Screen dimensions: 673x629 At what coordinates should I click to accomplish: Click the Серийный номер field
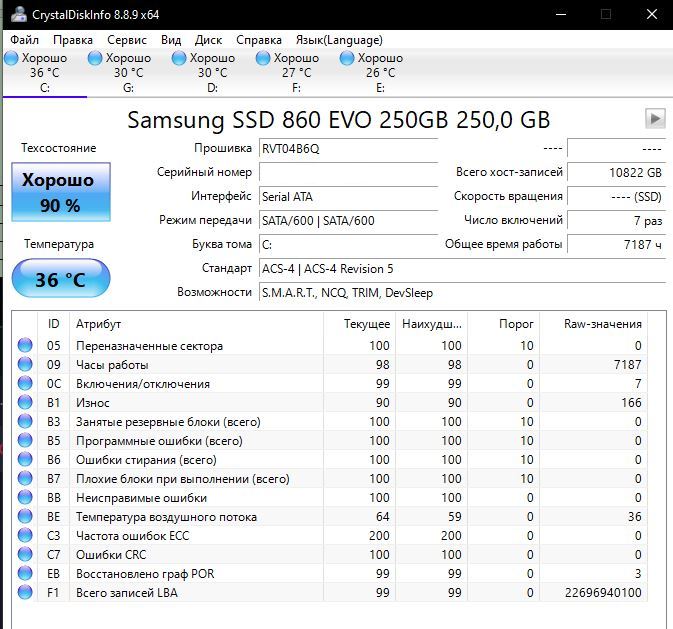pos(348,173)
